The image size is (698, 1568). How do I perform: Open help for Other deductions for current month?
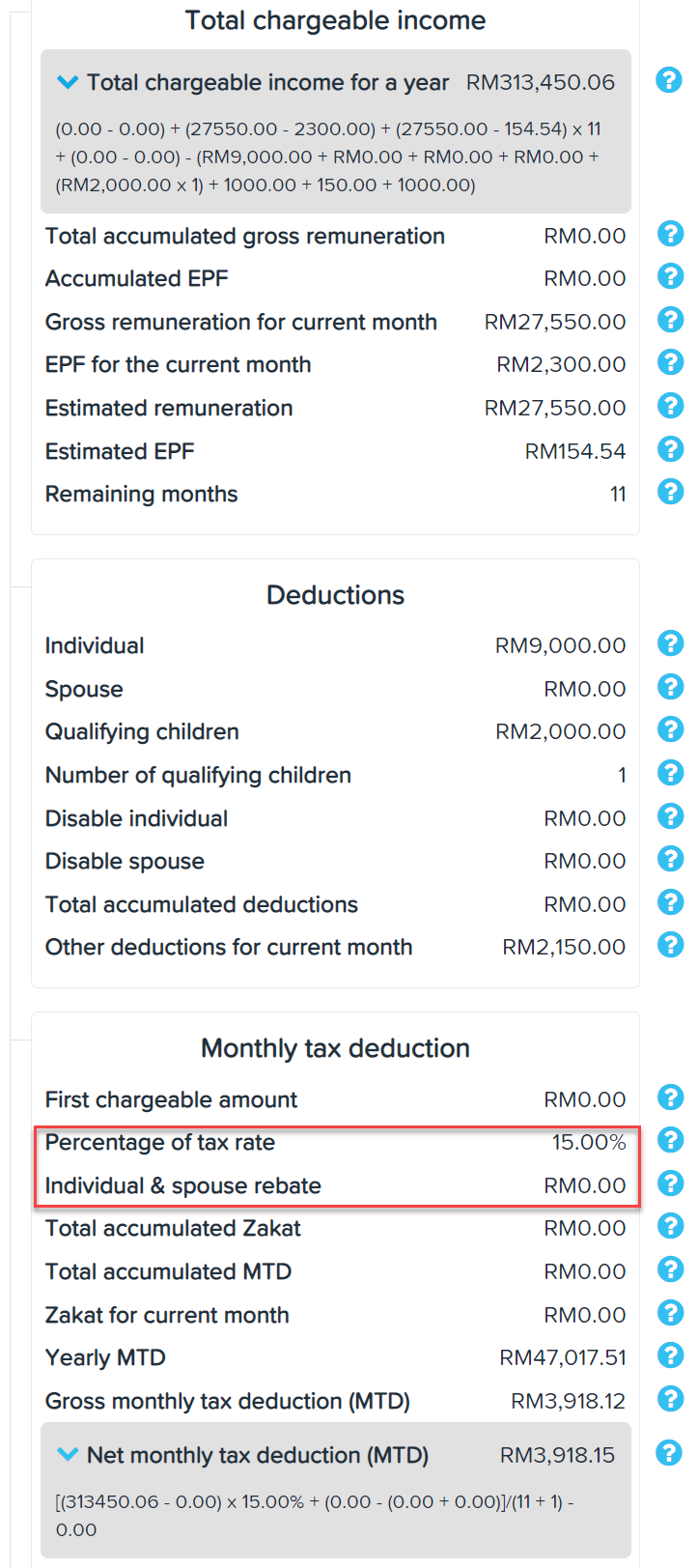point(670,945)
